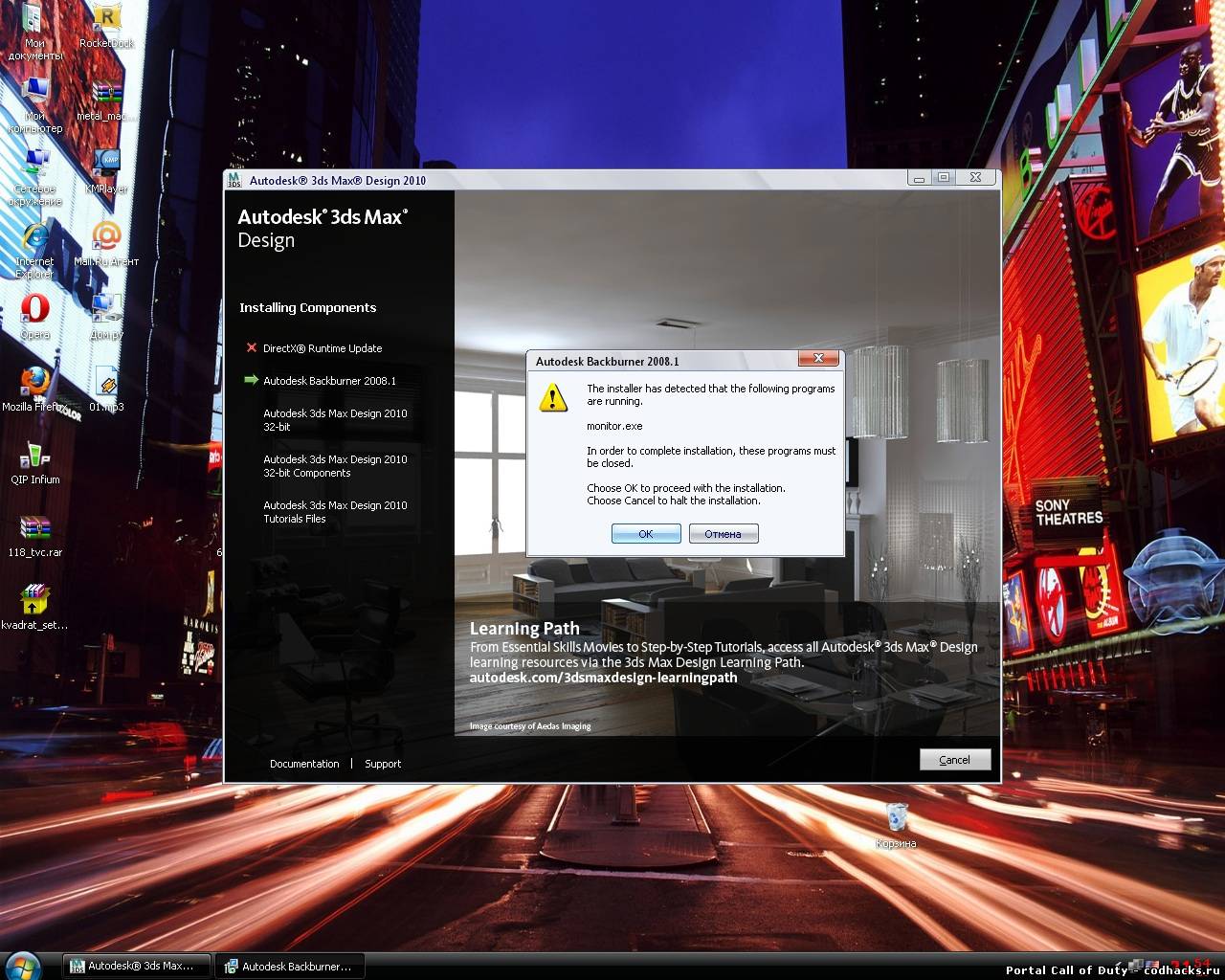Viewport: 1225px width, 980px height.
Task: Close the Autodesk Backburner 2008.1 dialog
Action: pos(818,359)
